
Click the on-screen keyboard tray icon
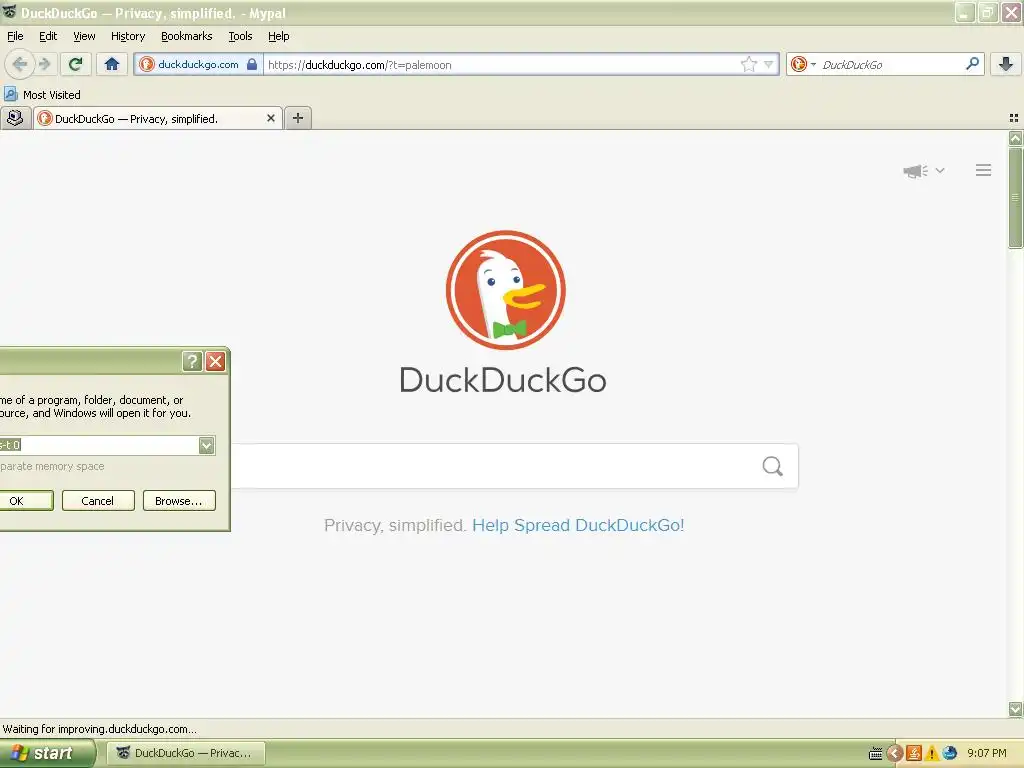[x=876, y=754]
